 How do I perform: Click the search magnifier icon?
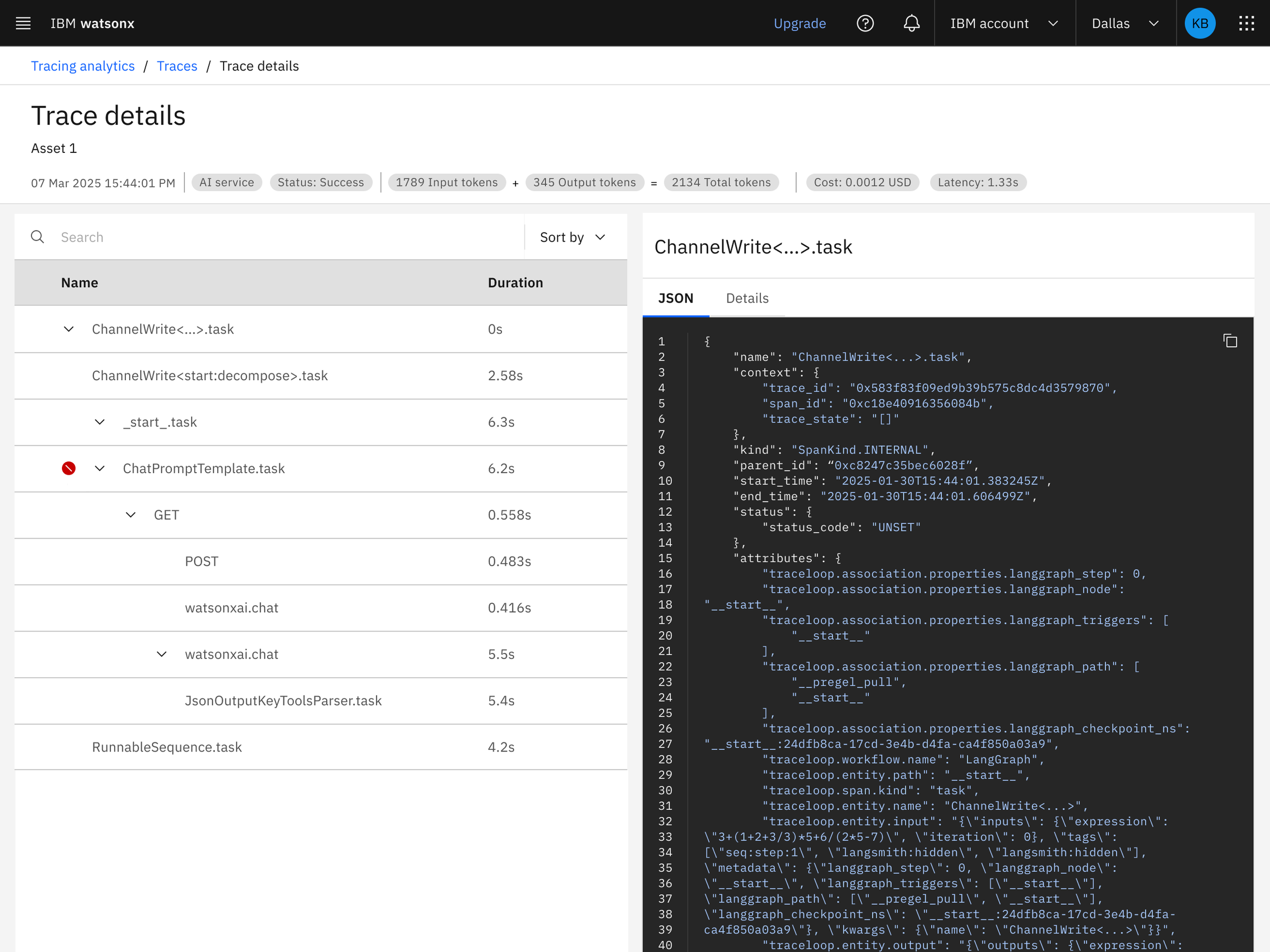point(37,237)
